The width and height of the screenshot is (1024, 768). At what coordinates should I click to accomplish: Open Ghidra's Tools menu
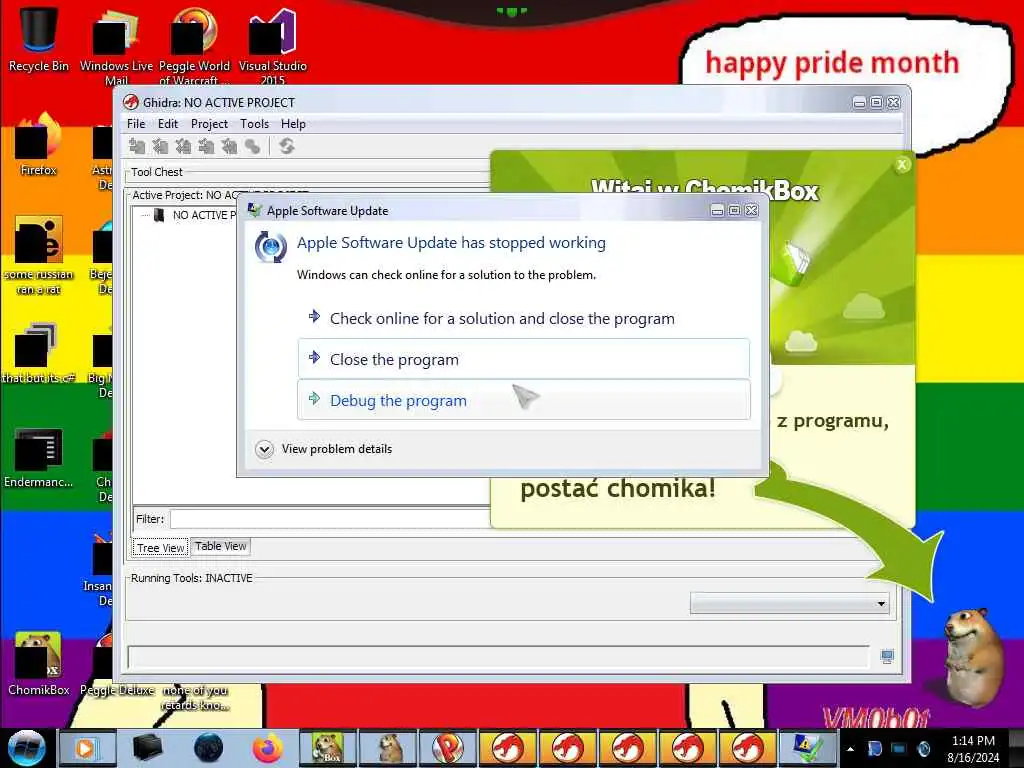pyautogui.click(x=254, y=124)
